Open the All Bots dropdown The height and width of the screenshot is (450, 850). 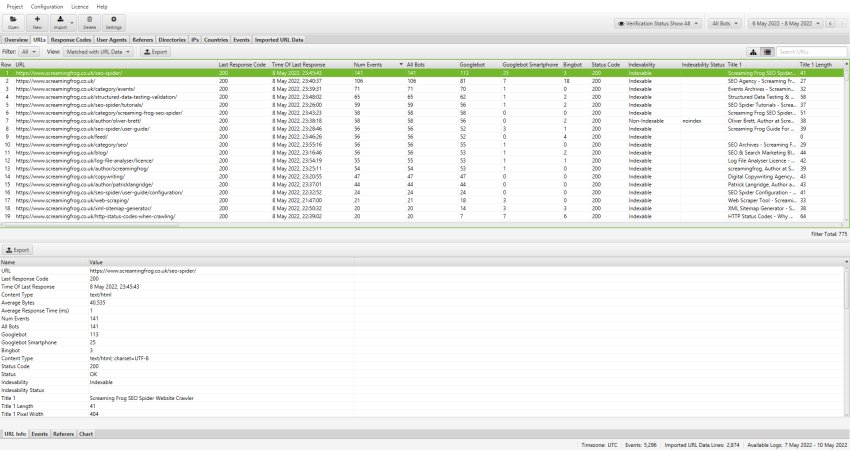point(725,24)
